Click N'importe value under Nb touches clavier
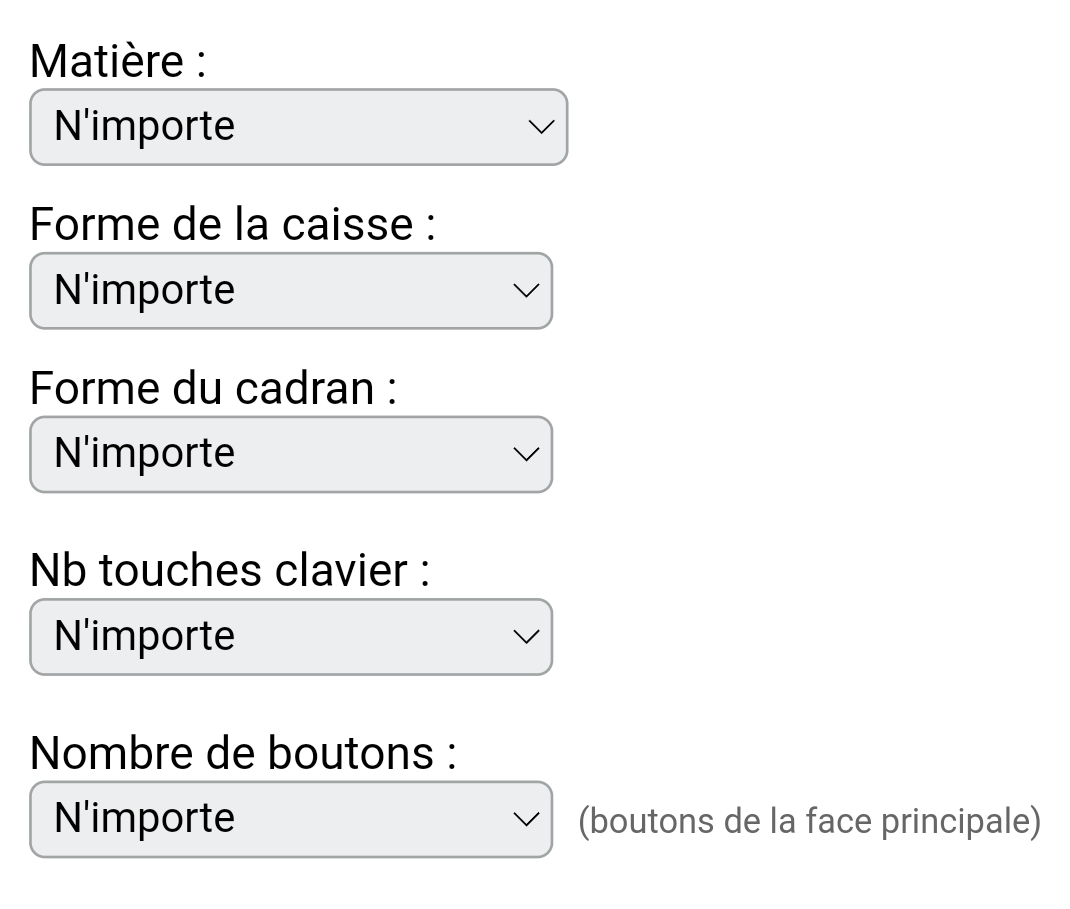 pyautogui.click(x=144, y=637)
